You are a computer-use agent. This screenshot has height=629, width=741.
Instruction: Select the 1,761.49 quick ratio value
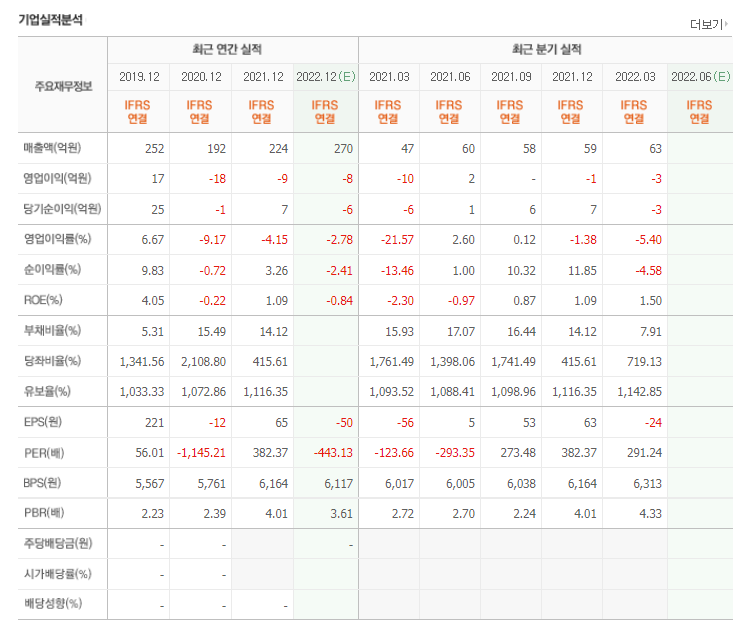tap(391, 362)
